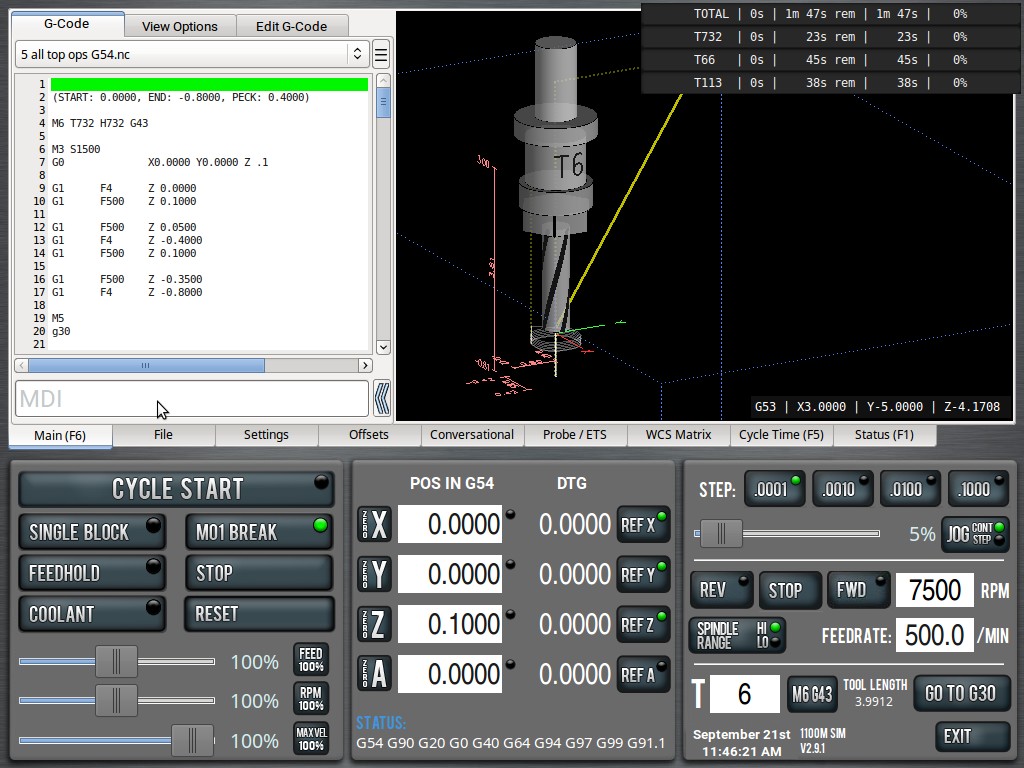Click the GO TO G30 button

click(x=961, y=694)
